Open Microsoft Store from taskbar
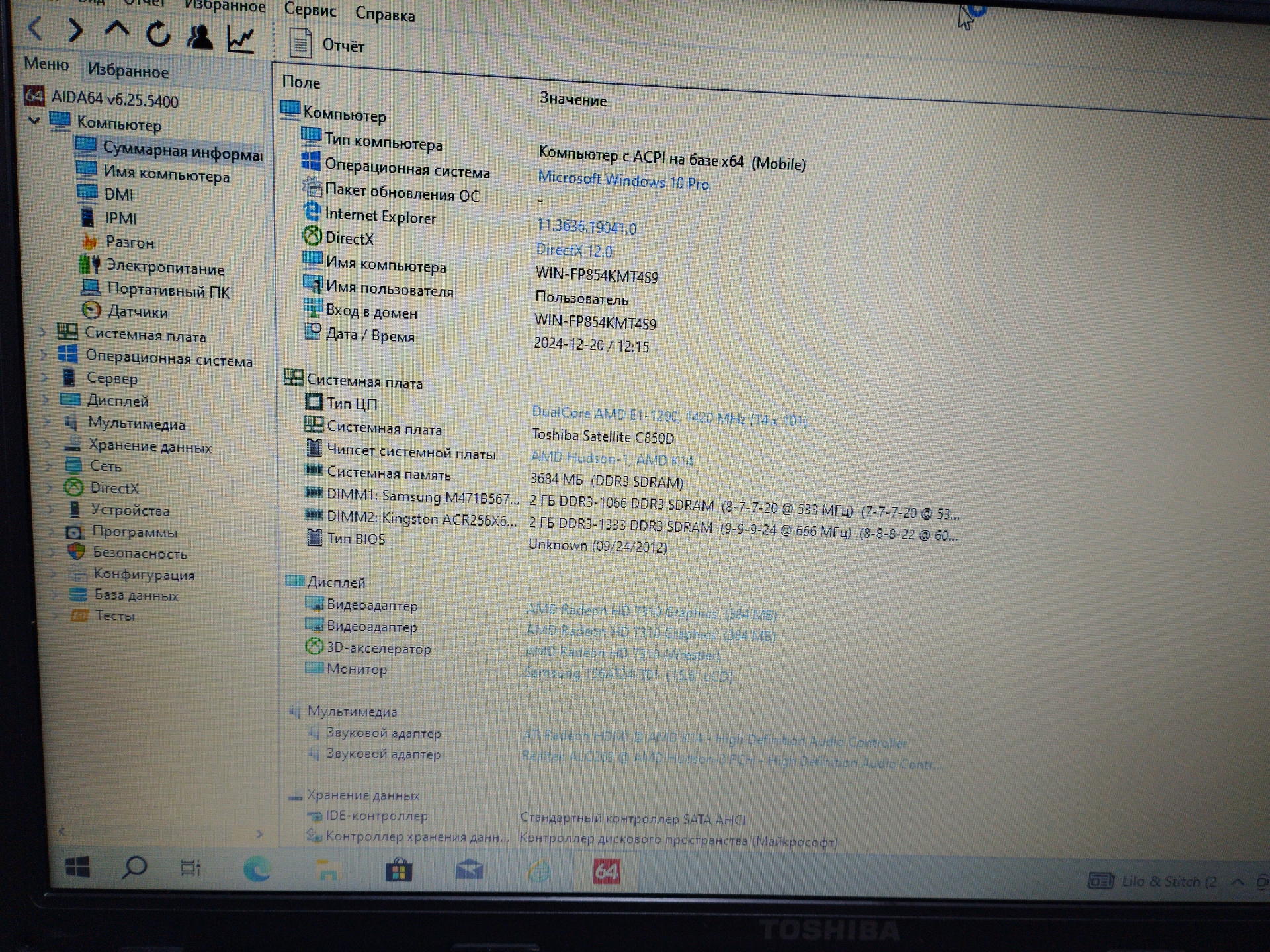This screenshot has height=952, width=1270. click(399, 871)
